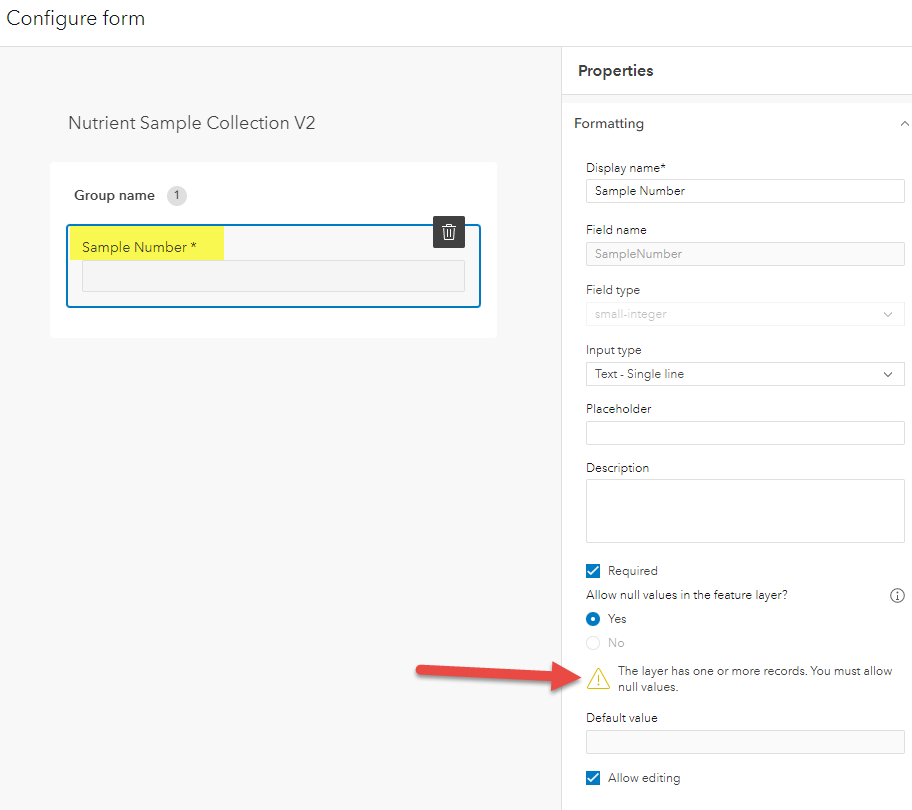This screenshot has width=912, height=810.
Task: Click the Properties panel title
Action: [616, 71]
